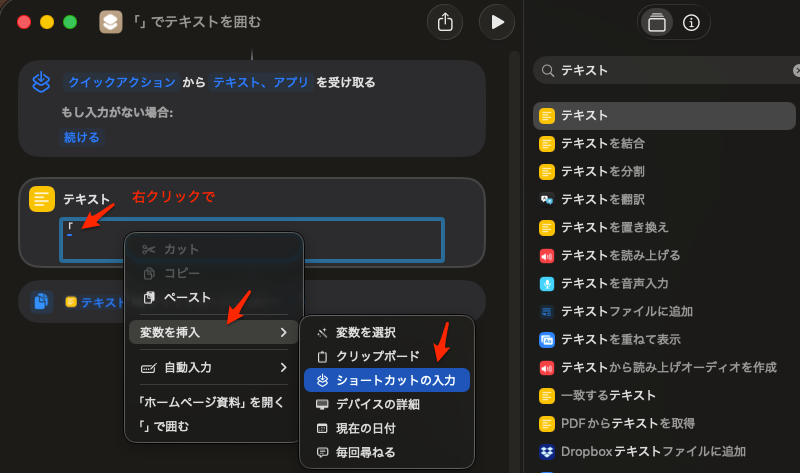Screen dimensions: 800x473
Task: Click the speech bubble icon beside 毎回尋ねる
Action: click(322, 453)
